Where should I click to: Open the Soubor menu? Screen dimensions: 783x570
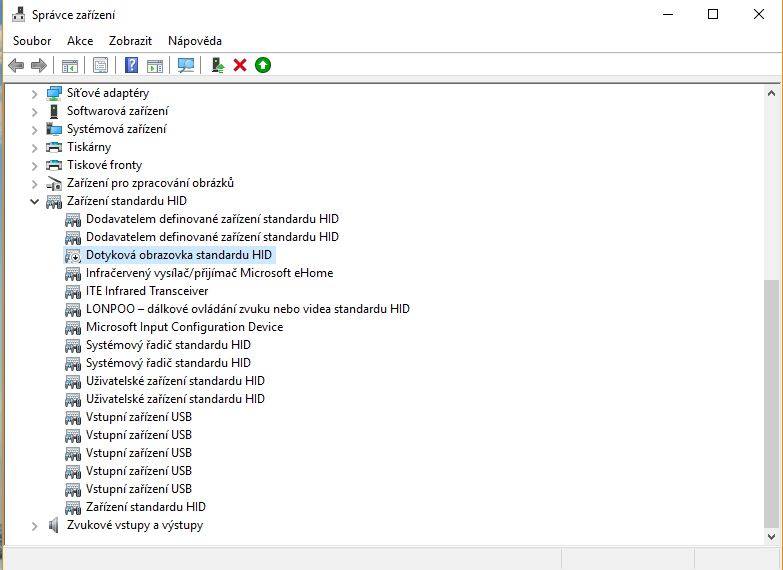pyautogui.click(x=32, y=41)
